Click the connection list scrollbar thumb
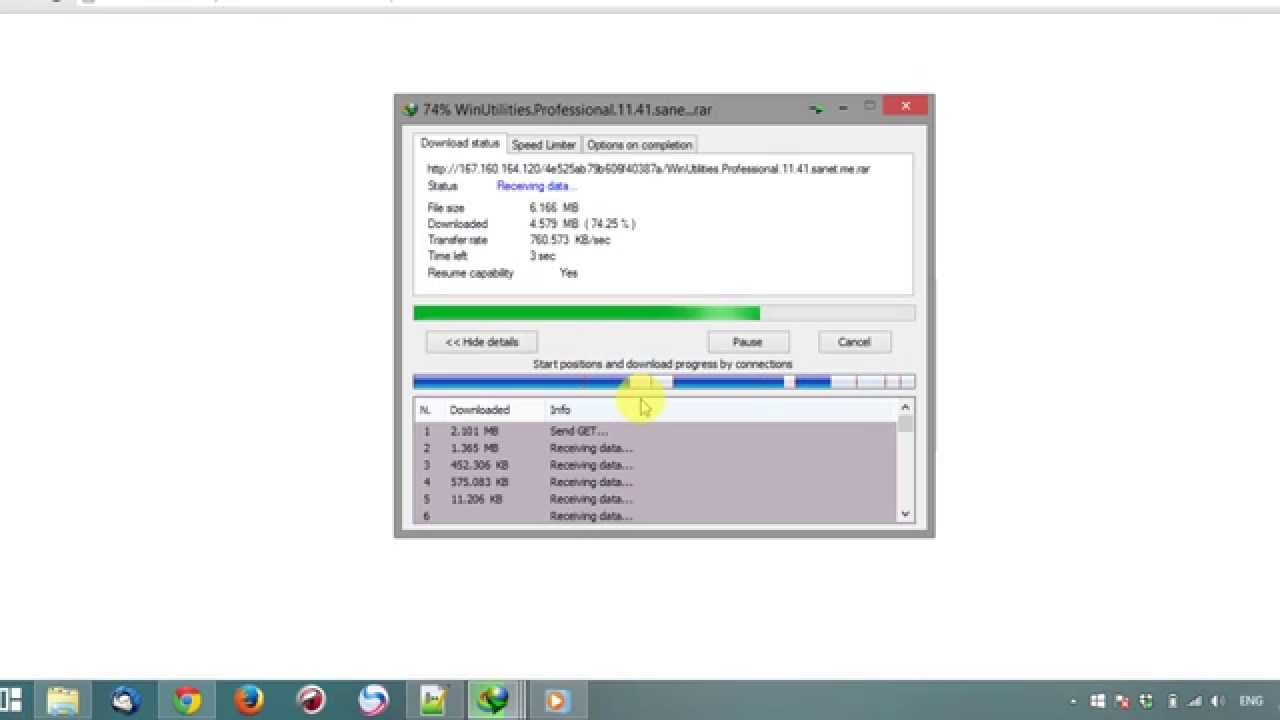 pyautogui.click(x=905, y=424)
